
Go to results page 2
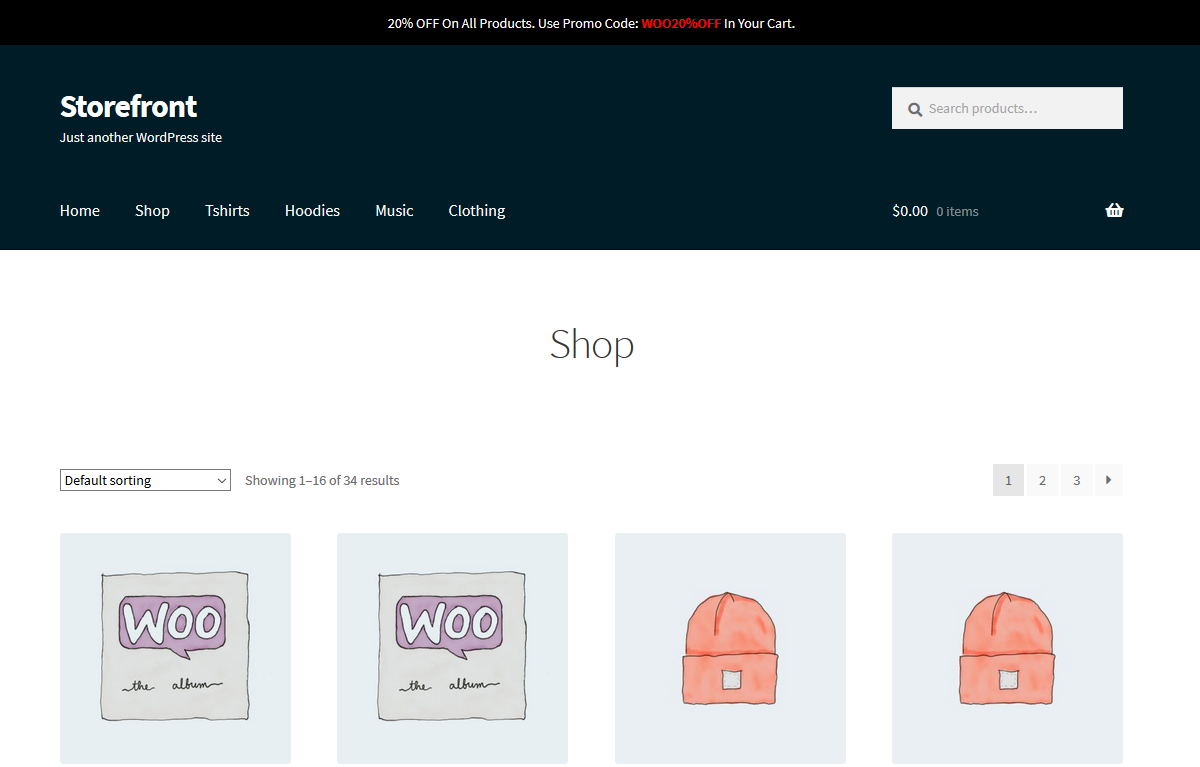(1042, 480)
